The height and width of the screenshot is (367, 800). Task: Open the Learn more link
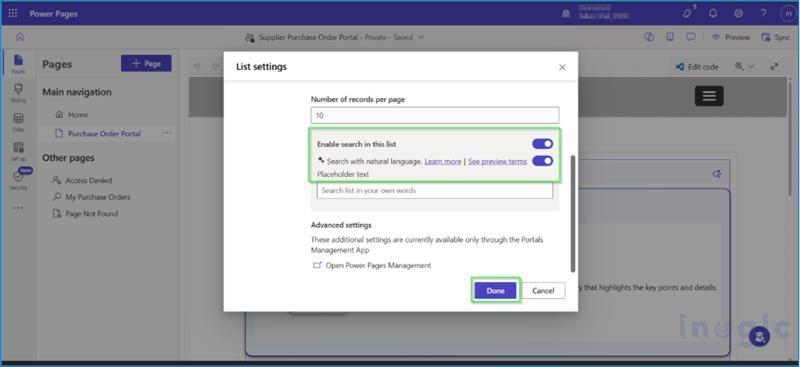pyautogui.click(x=443, y=161)
